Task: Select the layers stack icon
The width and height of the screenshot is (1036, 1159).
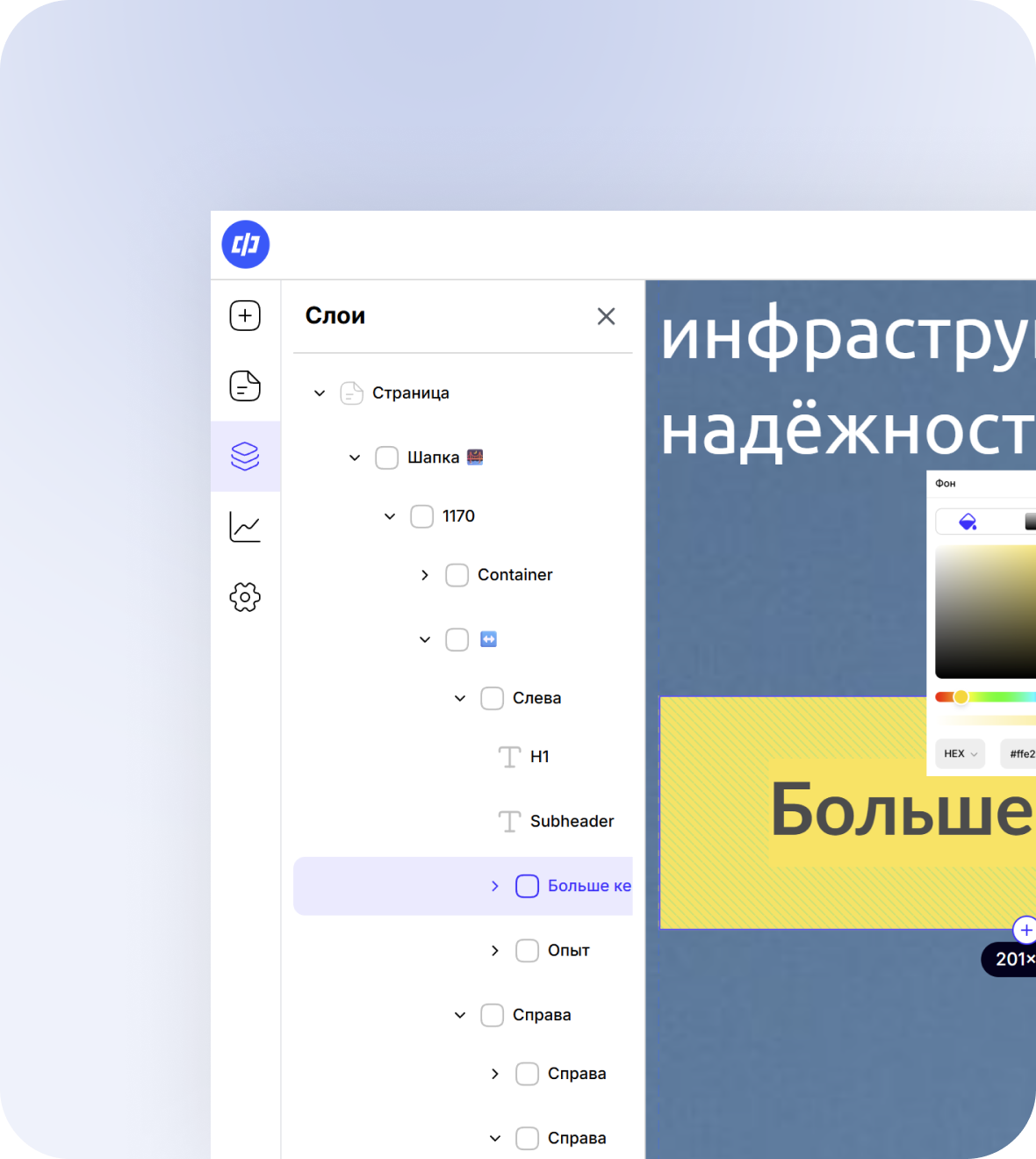Action: (245, 456)
